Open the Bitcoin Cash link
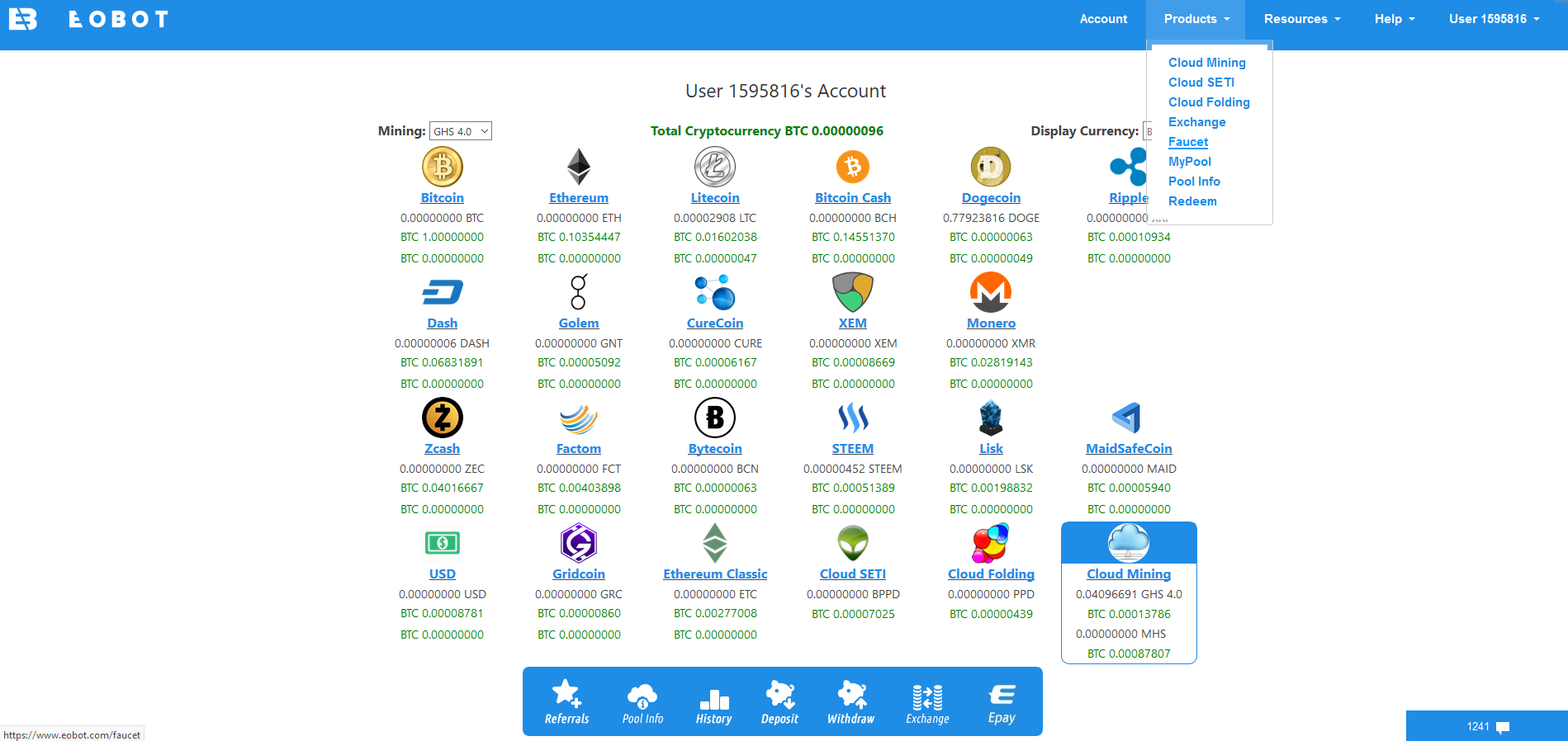Viewport: 1568px width, 741px height. coord(853,198)
